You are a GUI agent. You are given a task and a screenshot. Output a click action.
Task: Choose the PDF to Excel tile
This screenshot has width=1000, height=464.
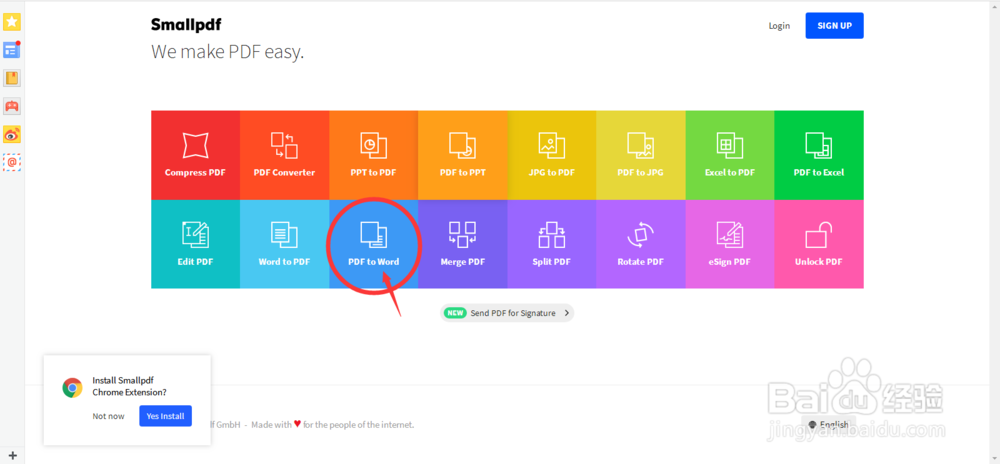click(x=819, y=155)
